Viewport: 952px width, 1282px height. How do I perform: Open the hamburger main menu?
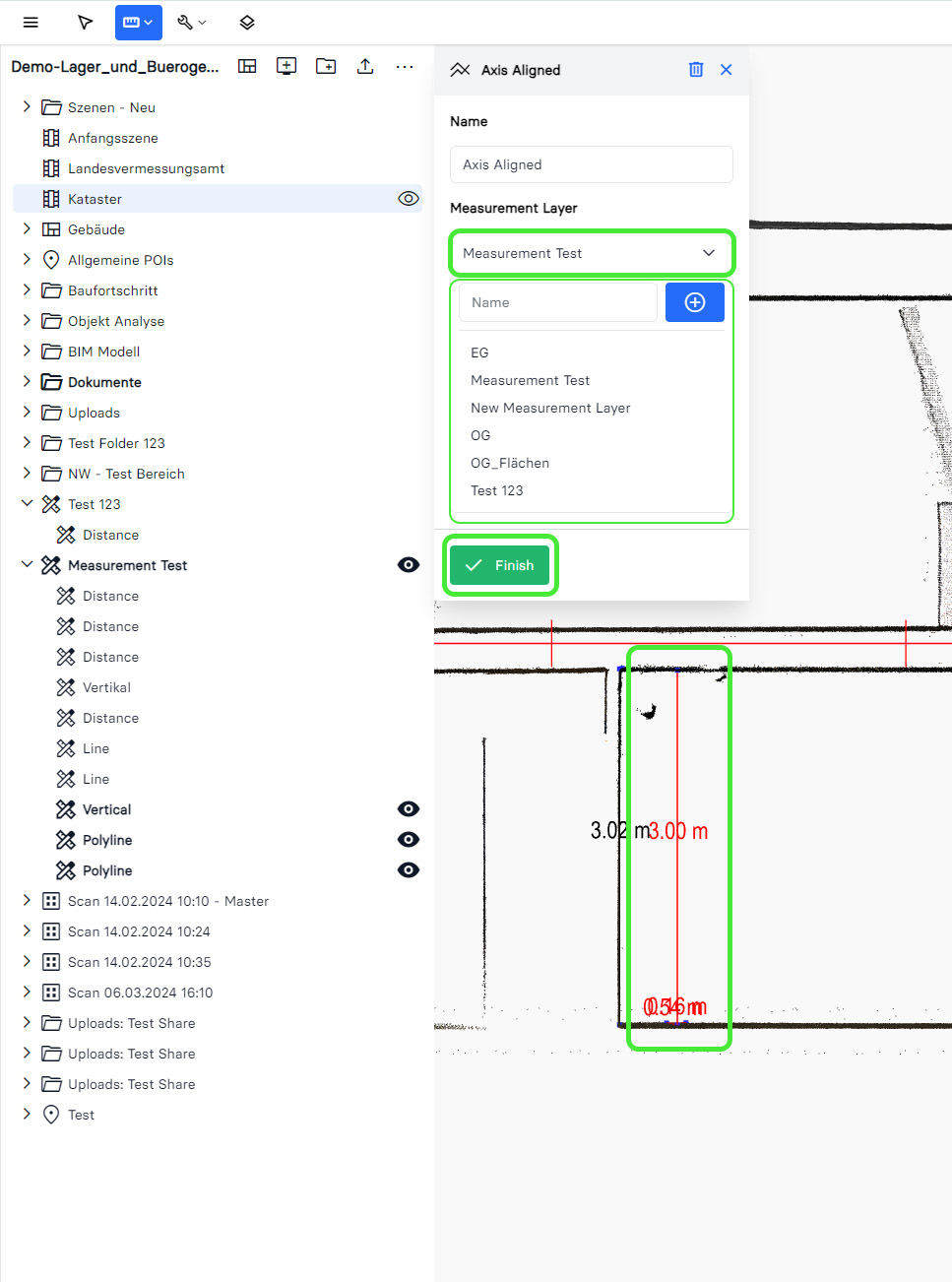[x=31, y=23]
